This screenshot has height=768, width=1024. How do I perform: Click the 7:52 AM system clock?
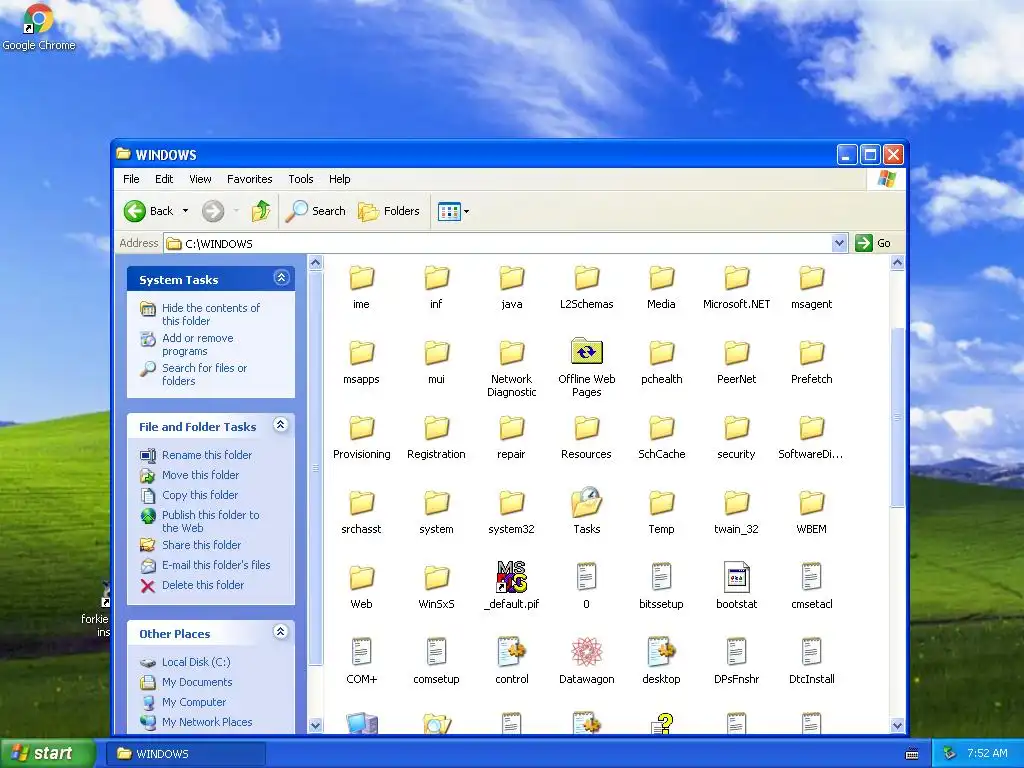(x=987, y=753)
